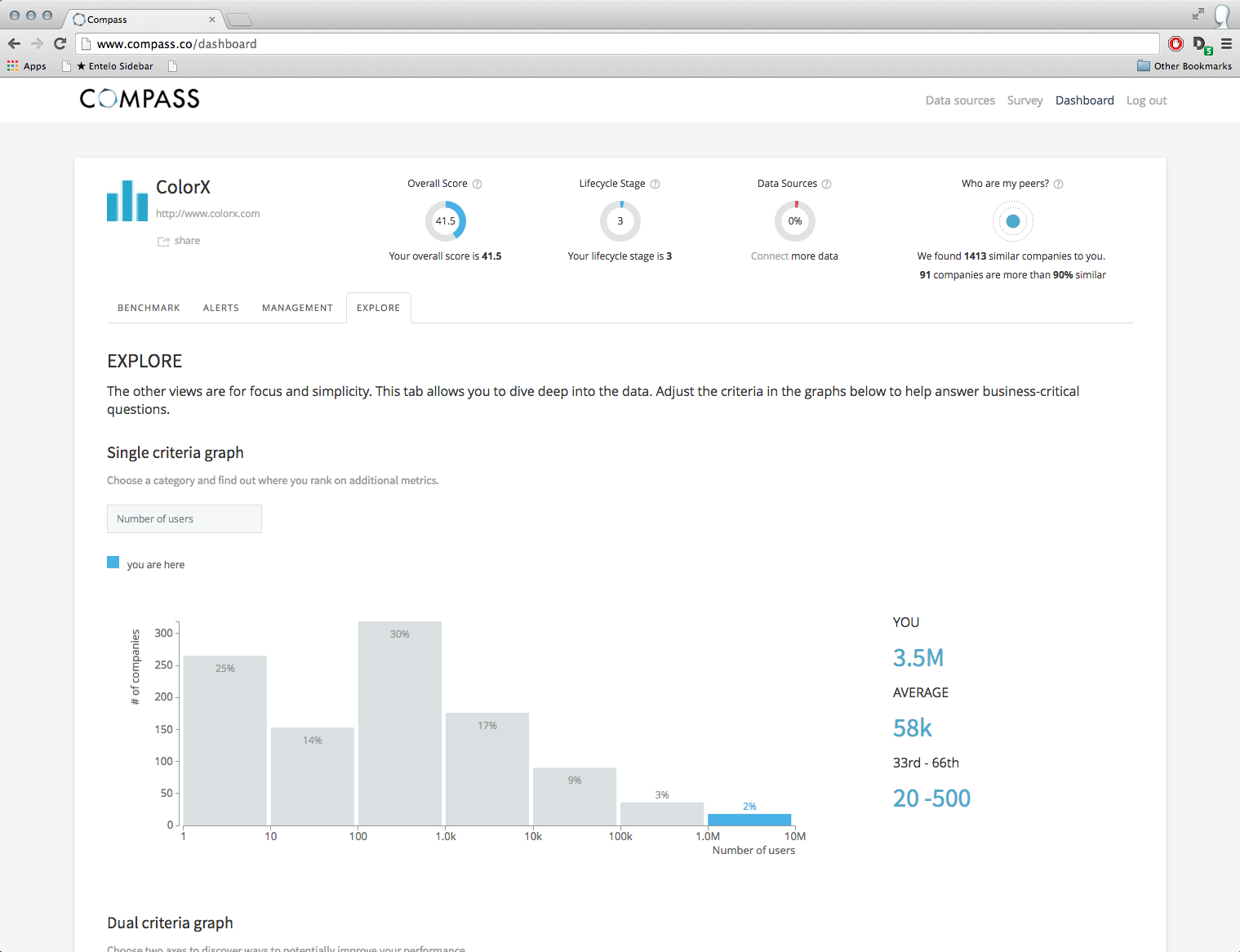This screenshot has width=1240, height=952.
Task: Select the 30% histogram bar
Action: 400,723
